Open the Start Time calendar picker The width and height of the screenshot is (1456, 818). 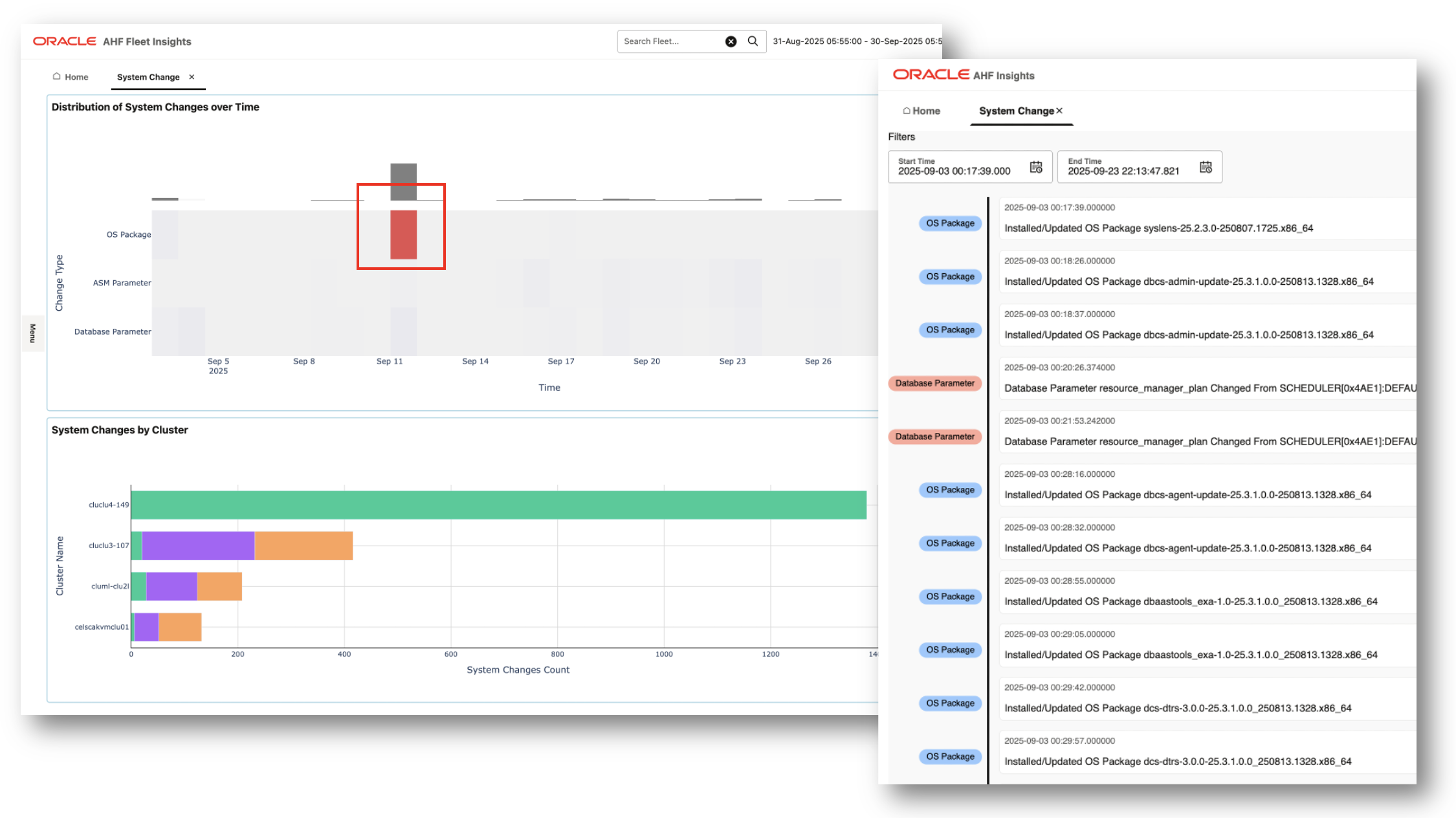point(1035,166)
